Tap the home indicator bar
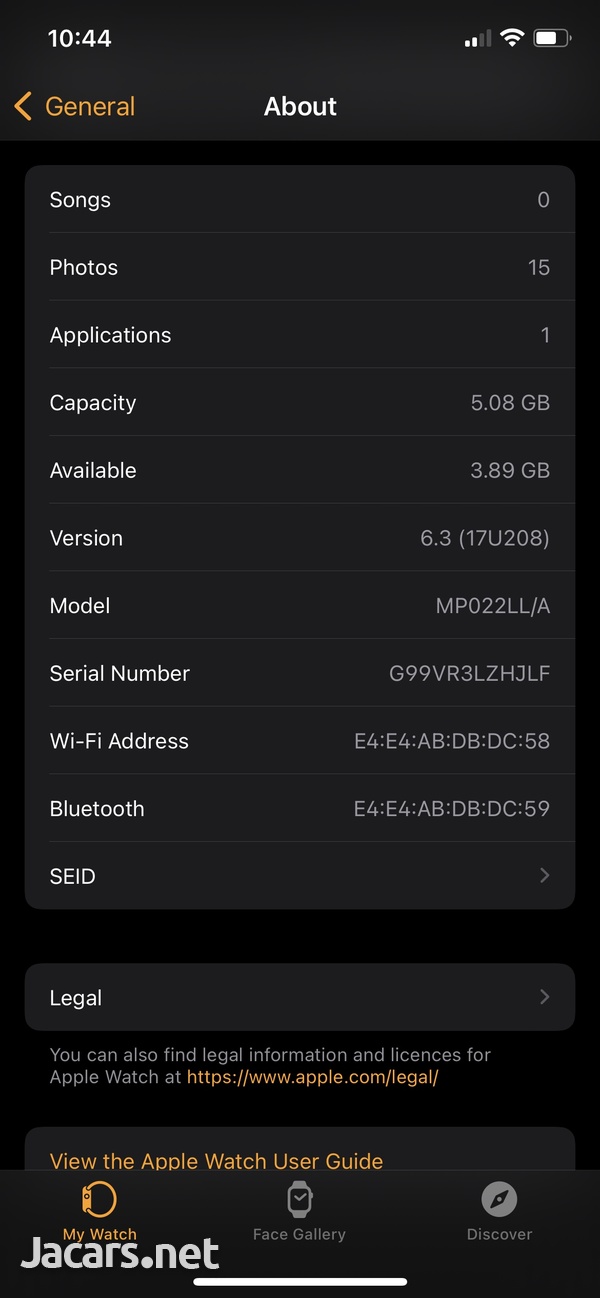This screenshot has height=1298, width=600. pyautogui.click(x=300, y=1281)
